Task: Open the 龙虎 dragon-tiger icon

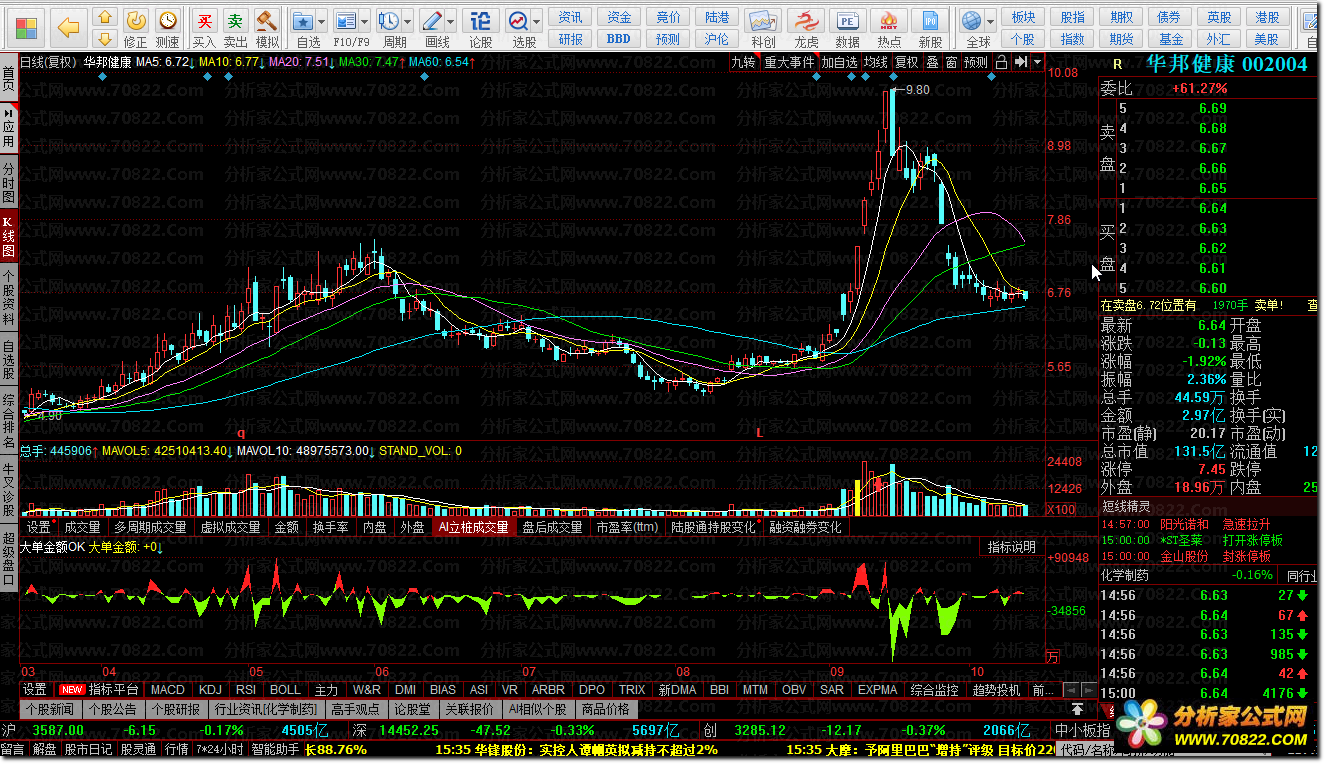Action: click(806, 22)
